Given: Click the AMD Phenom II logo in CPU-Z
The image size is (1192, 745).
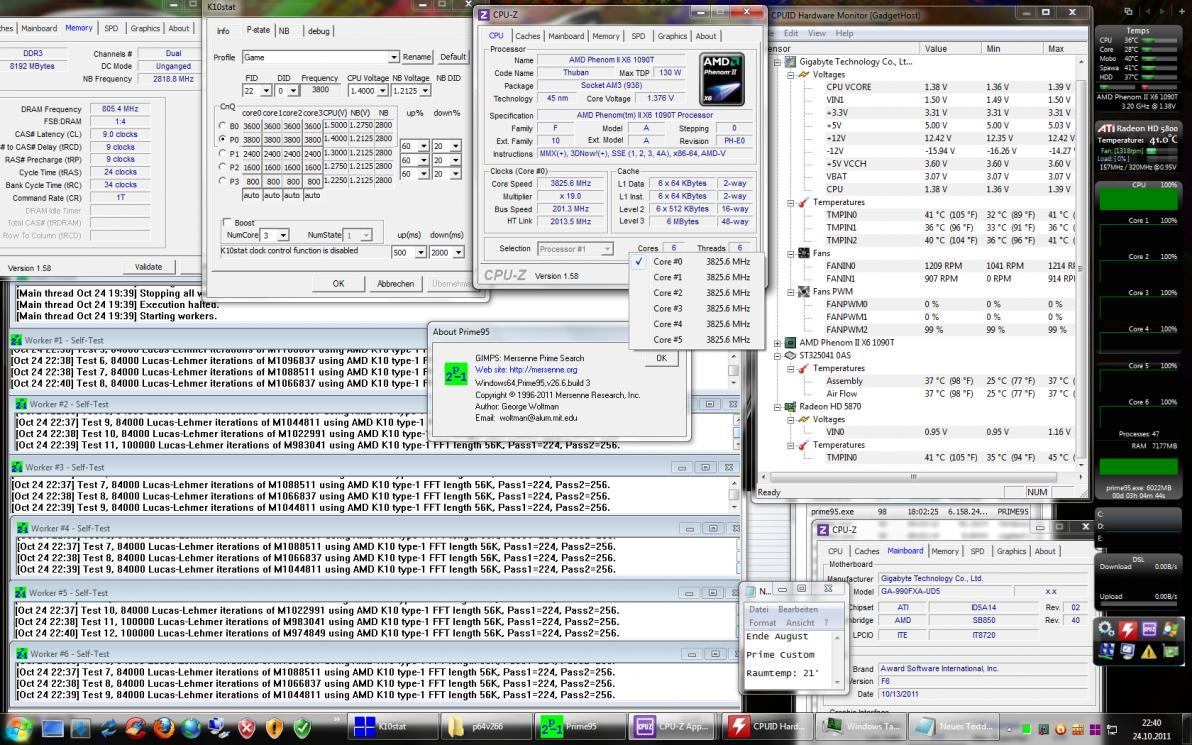Looking at the screenshot, I should (x=721, y=79).
